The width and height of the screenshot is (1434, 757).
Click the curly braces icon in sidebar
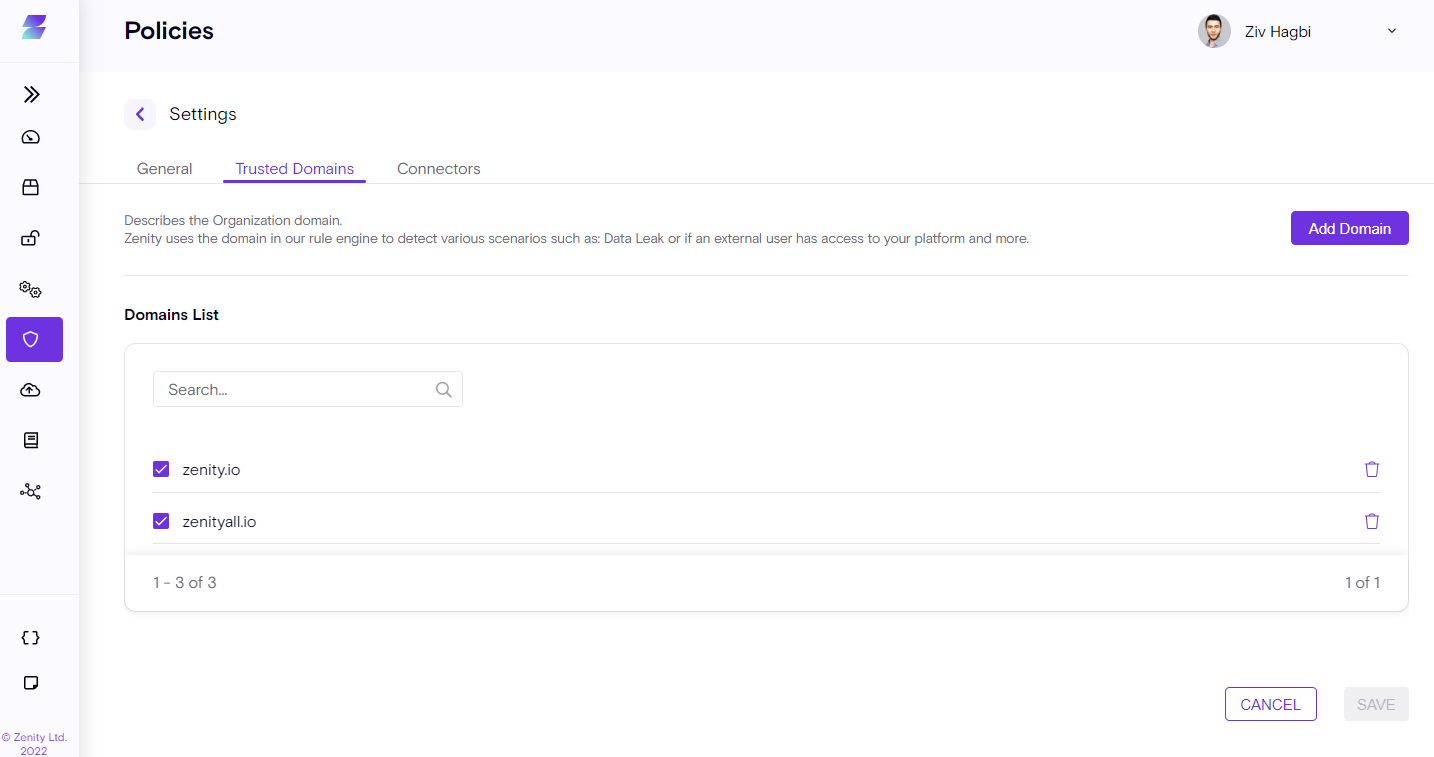point(31,638)
